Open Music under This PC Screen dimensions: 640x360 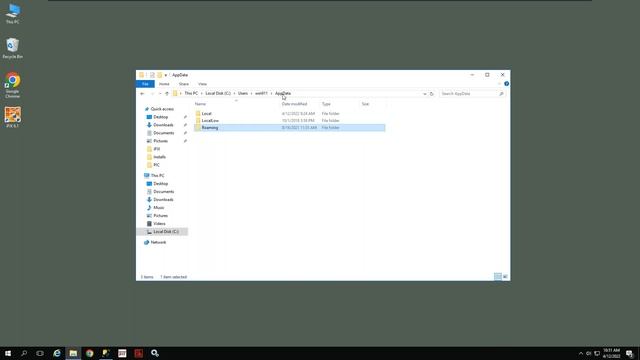click(159, 208)
